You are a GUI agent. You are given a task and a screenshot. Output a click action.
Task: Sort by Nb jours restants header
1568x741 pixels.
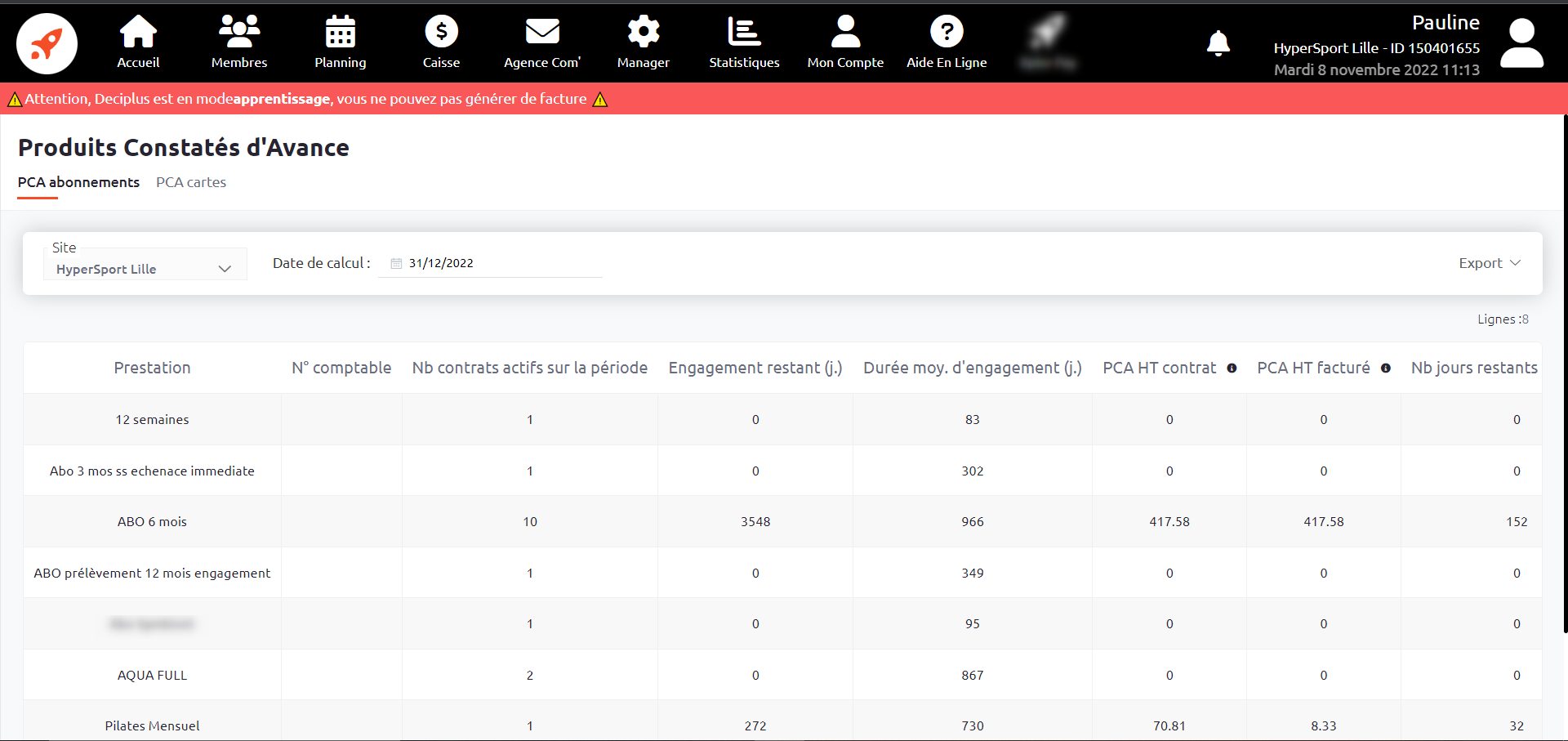tap(1474, 368)
